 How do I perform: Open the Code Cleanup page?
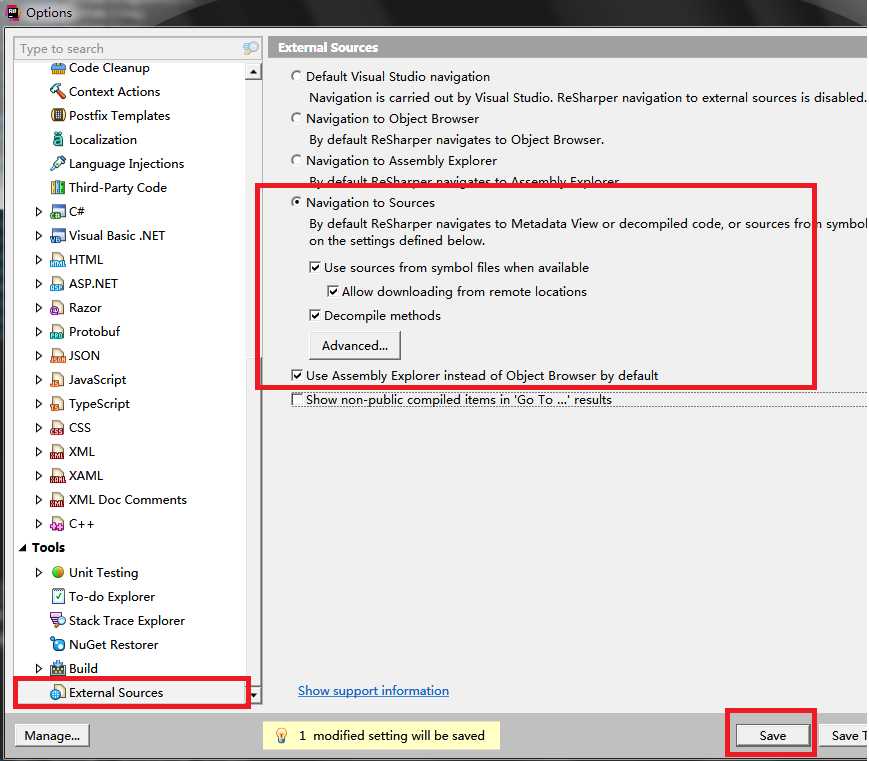tap(109, 68)
